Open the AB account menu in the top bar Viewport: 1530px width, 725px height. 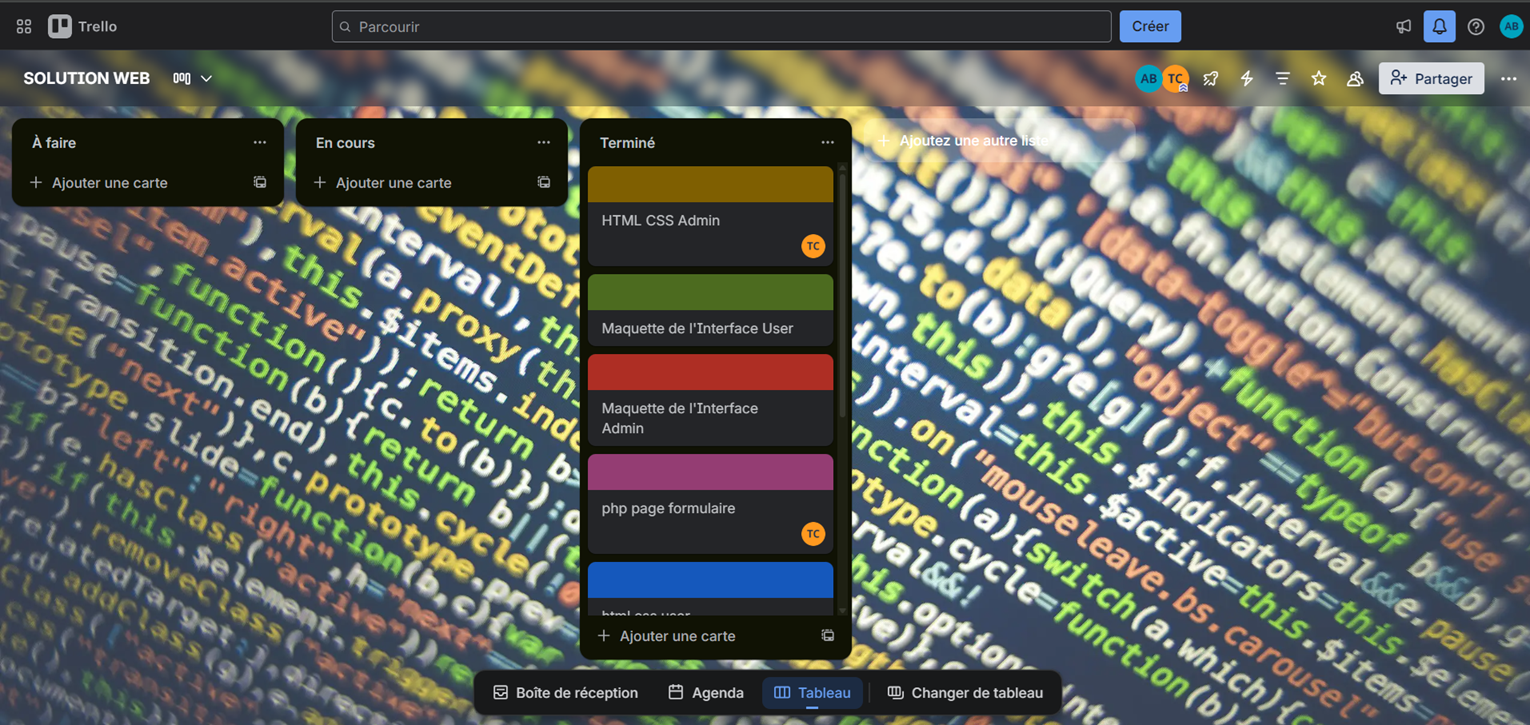point(1511,27)
